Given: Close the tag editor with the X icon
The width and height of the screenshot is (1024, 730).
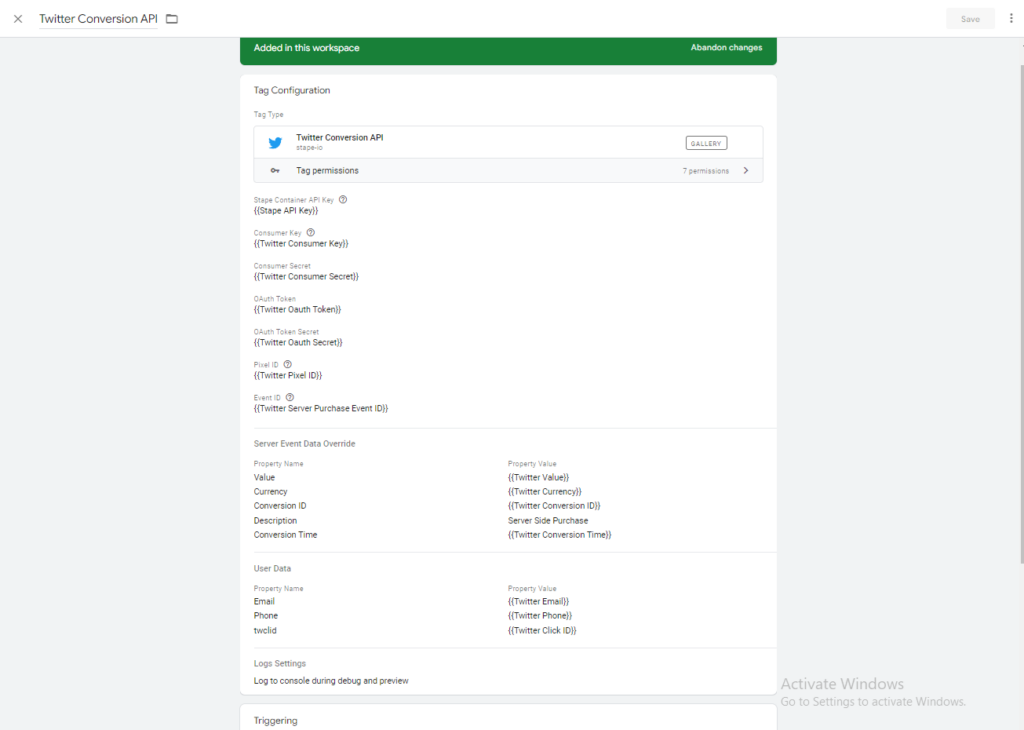Looking at the screenshot, I should tap(18, 19).
